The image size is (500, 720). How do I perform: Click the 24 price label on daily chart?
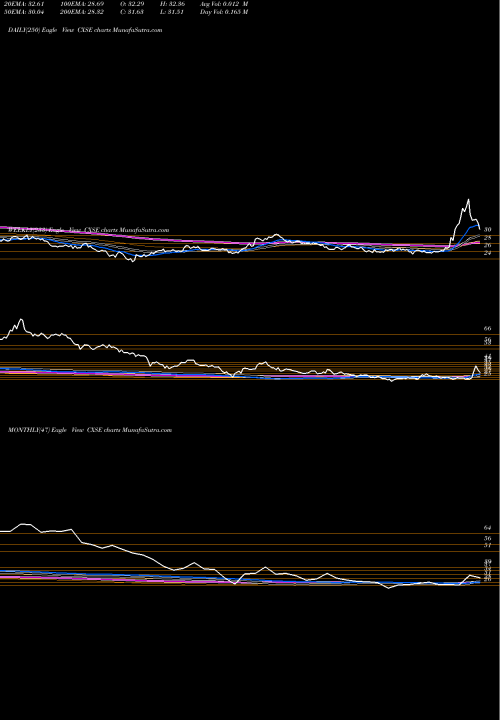[x=488, y=253]
